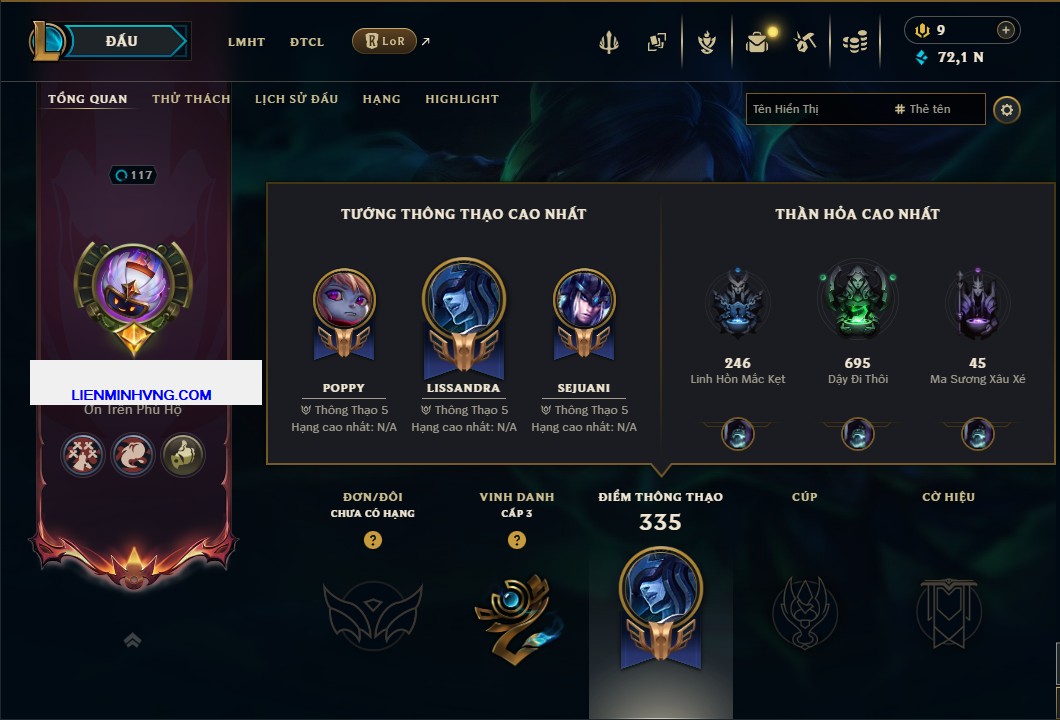
Task: Select the Poppy mastery champion
Action: click(x=344, y=314)
